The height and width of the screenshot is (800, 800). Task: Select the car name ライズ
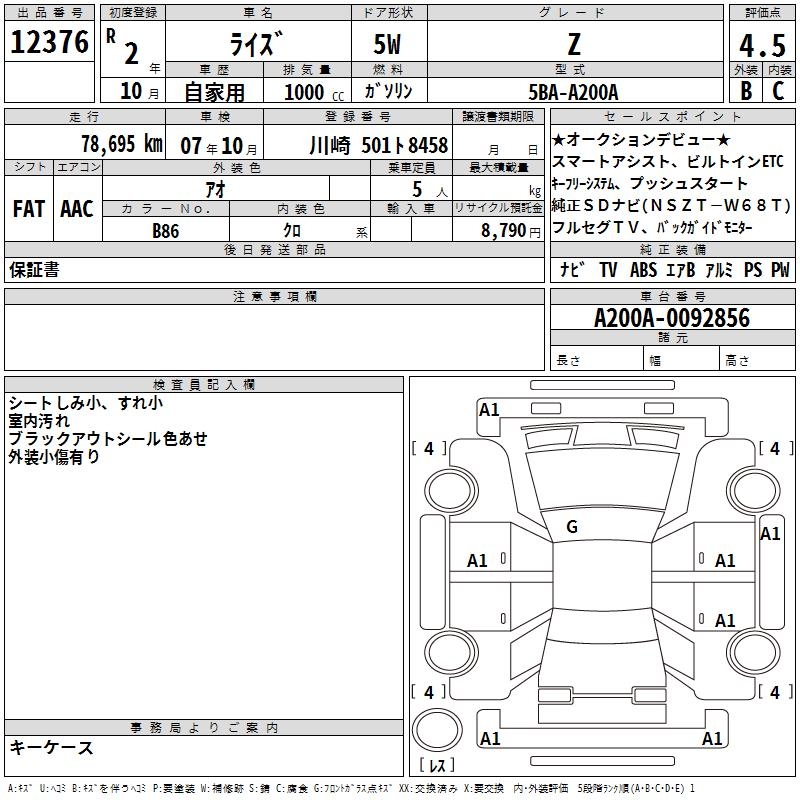[257, 43]
